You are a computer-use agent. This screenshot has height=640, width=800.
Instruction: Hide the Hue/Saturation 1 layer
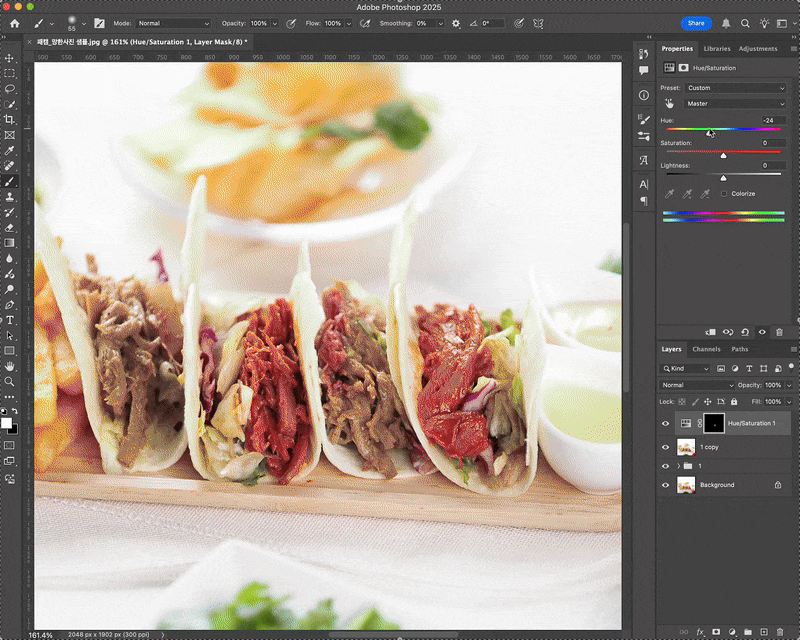pyautogui.click(x=665, y=424)
